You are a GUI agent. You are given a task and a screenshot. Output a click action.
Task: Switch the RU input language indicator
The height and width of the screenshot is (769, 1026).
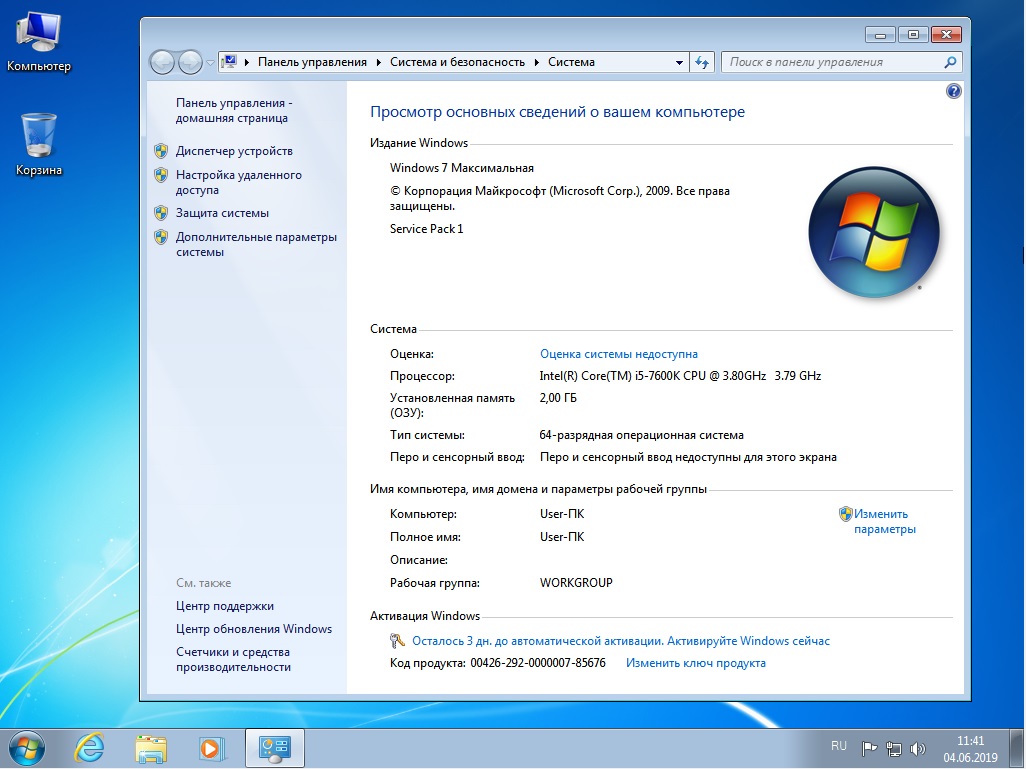pyautogui.click(x=838, y=746)
